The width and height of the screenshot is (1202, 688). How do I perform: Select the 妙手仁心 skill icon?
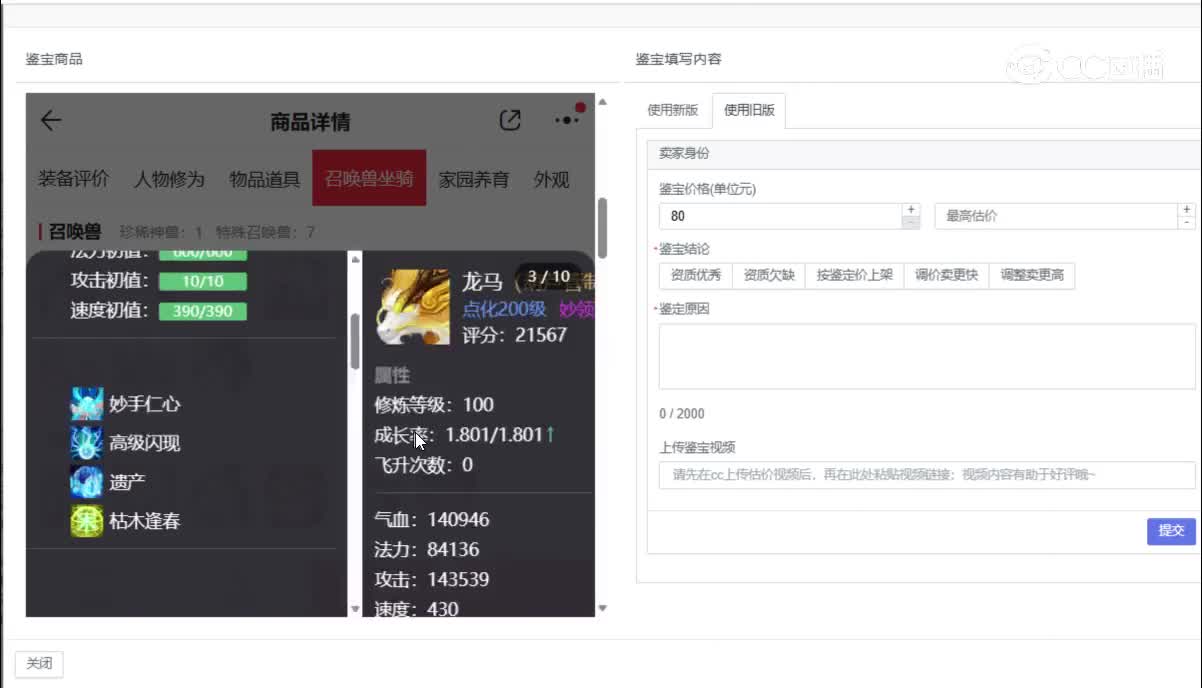(87, 404)
